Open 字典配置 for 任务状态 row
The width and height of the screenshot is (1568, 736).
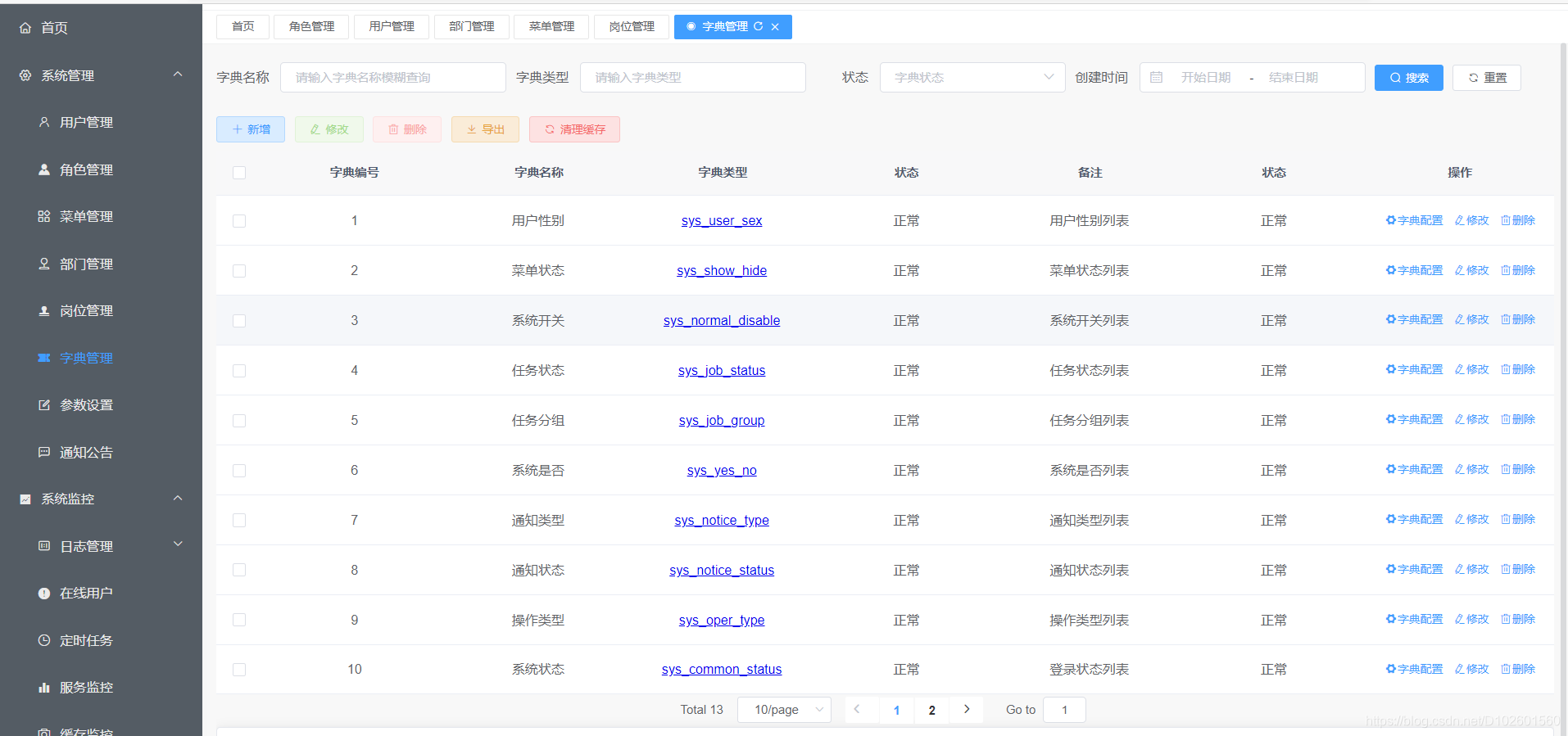pyautogui.click(x=1415, y=369)
